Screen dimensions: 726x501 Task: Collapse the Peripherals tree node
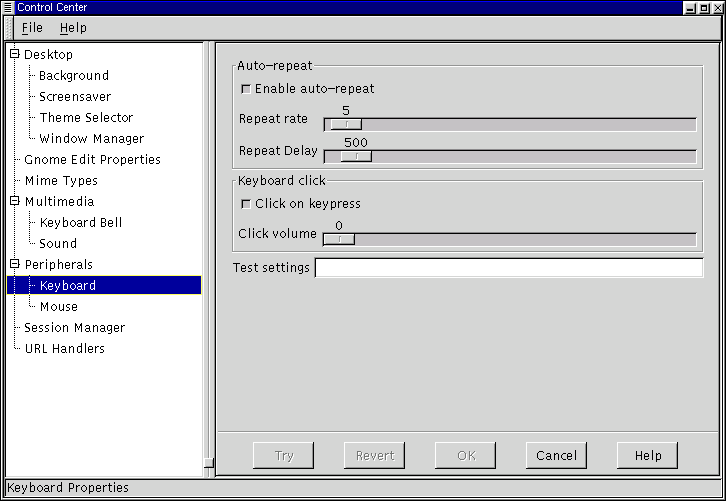[14, 264]
